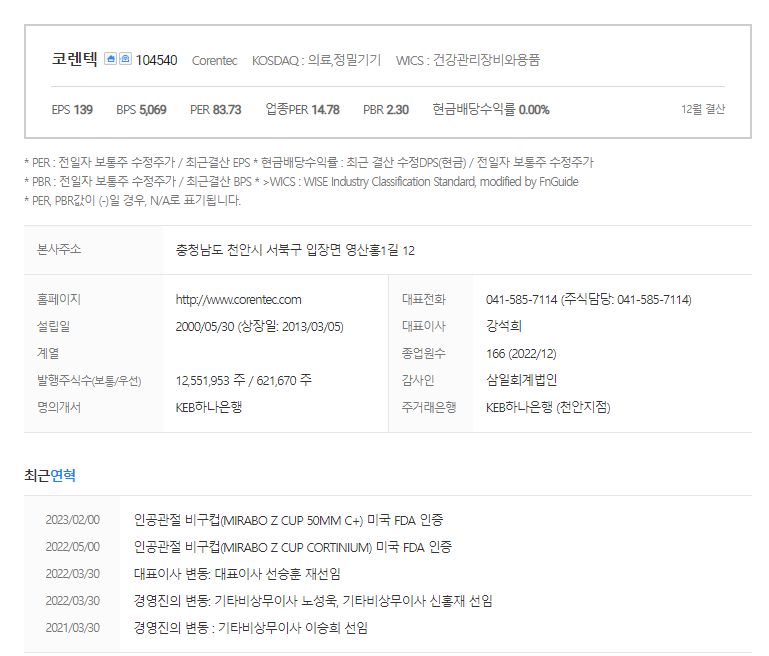Click the English name Corentec

click(x=214, y=61)
